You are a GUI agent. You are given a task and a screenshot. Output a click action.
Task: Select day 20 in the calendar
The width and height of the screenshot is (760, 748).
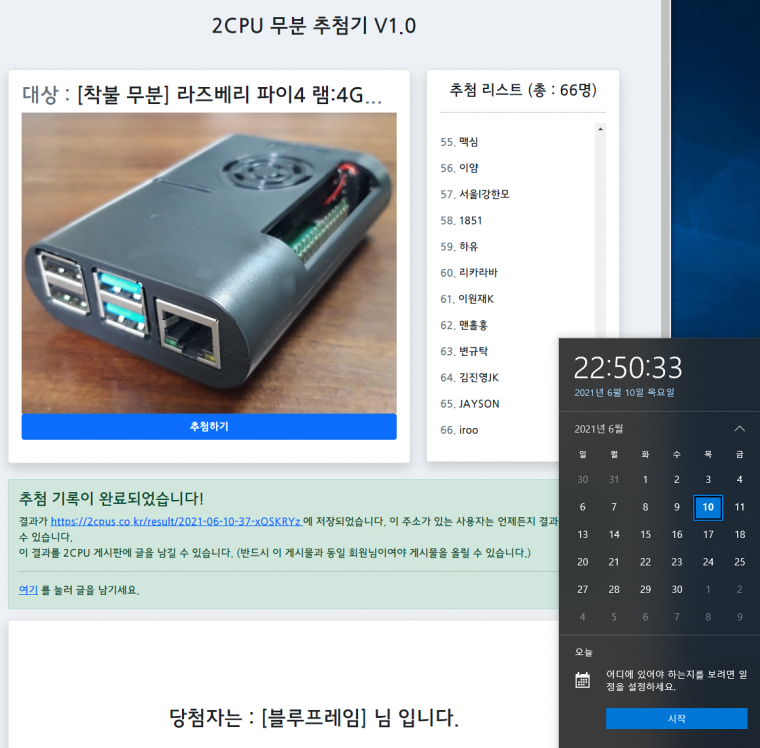point(583,562)
